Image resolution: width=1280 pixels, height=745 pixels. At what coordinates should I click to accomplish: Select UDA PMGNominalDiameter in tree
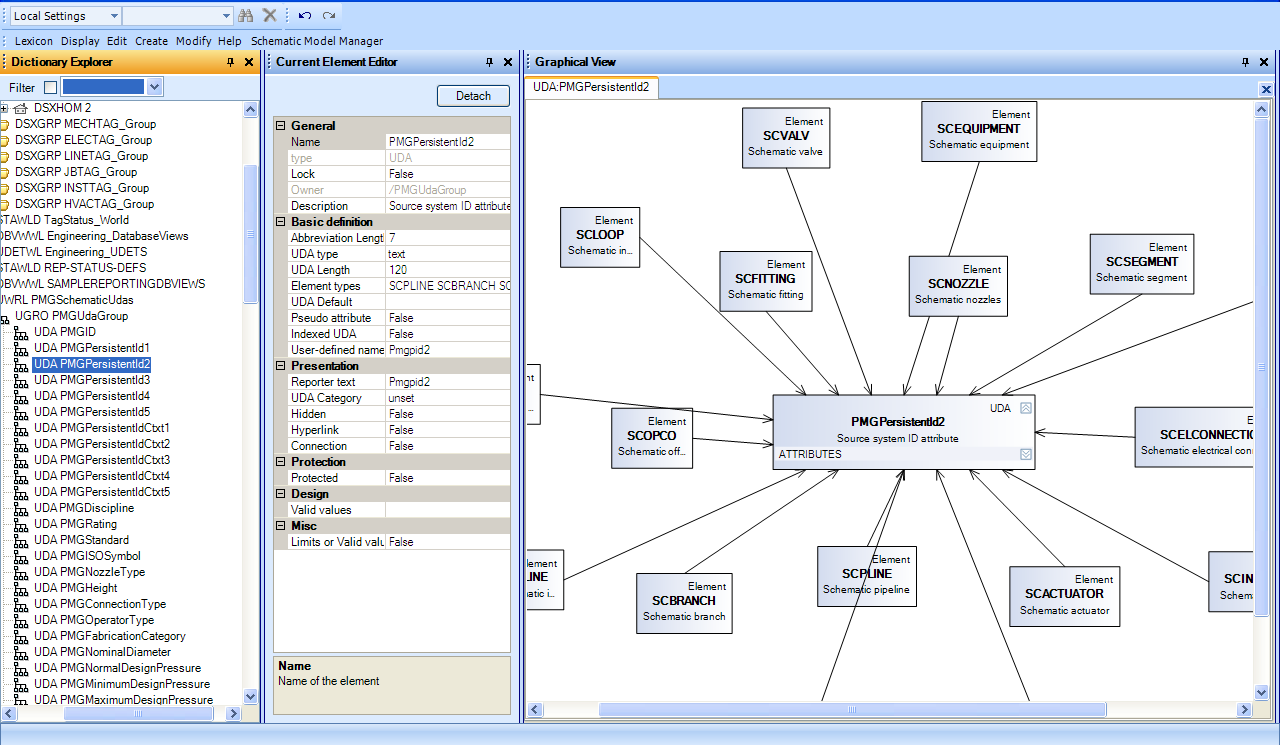tap(102, 652)
